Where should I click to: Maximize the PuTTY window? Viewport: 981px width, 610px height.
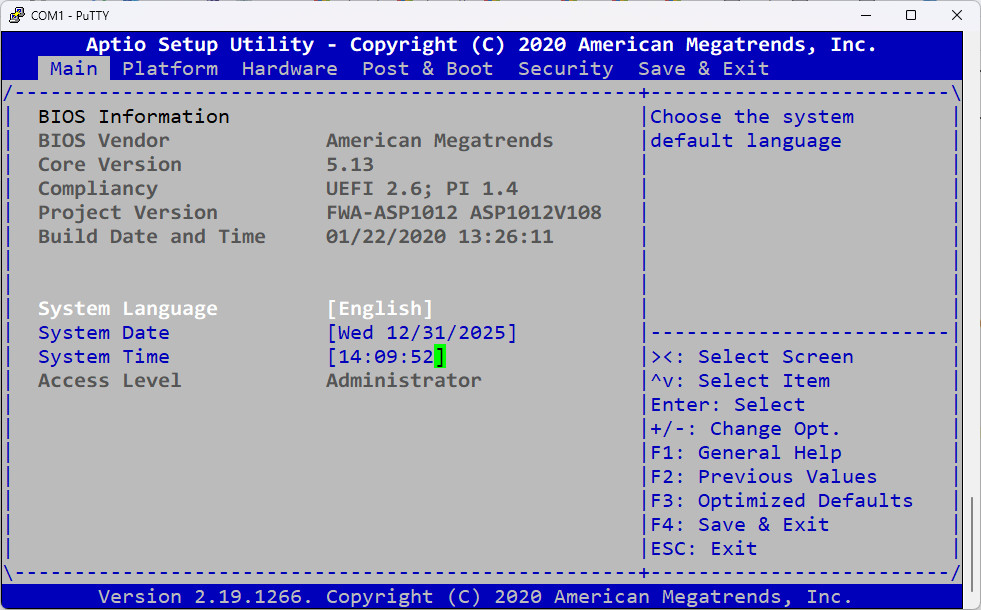911,15
